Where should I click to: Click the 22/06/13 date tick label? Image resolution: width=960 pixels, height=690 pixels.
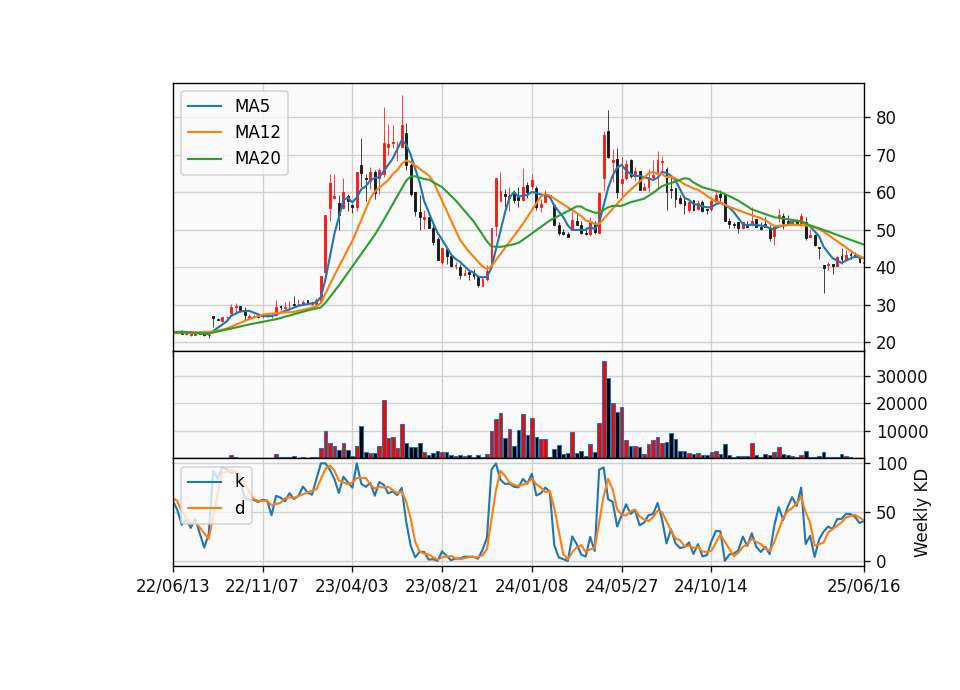[x=173, y=586]
